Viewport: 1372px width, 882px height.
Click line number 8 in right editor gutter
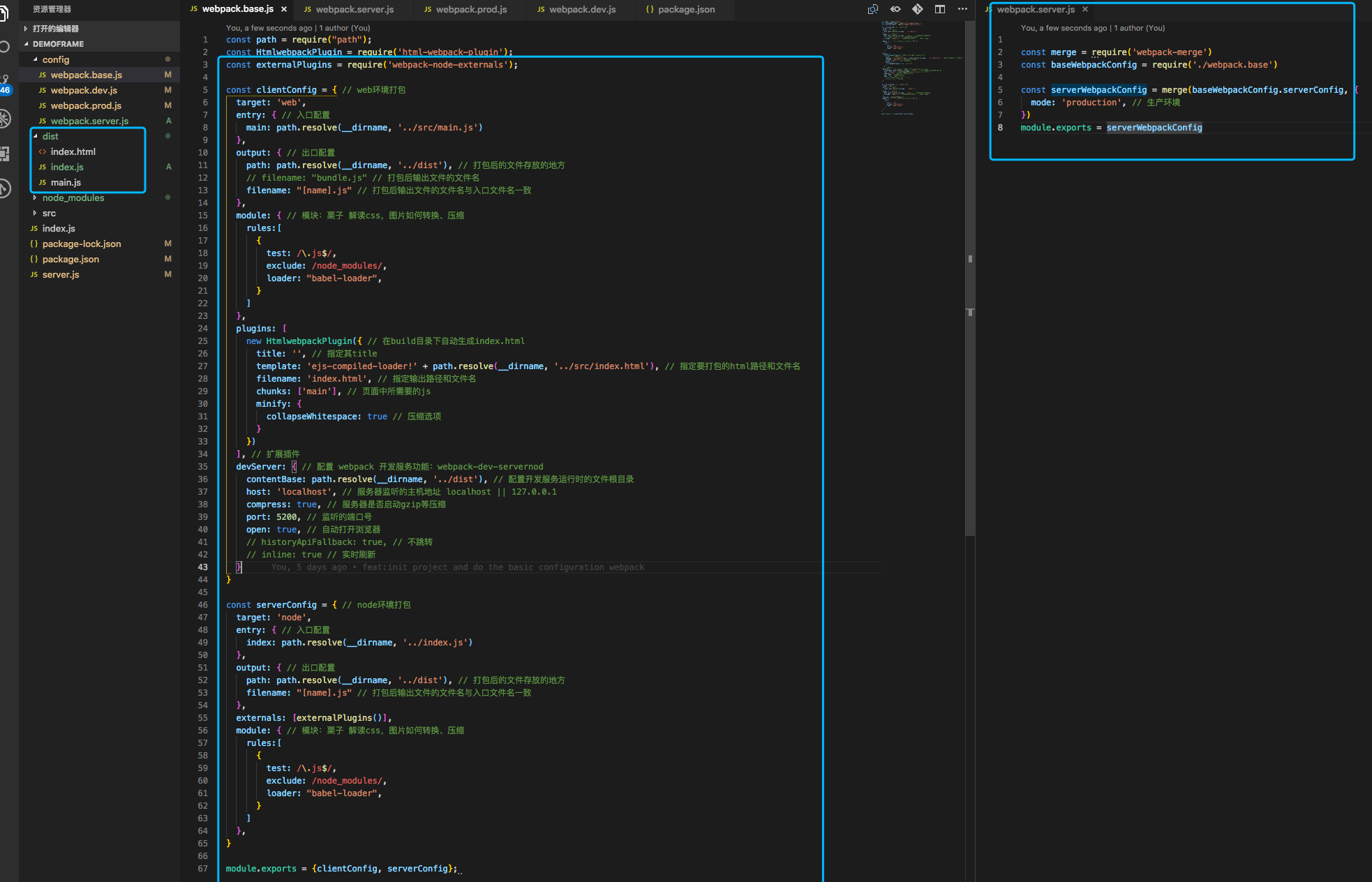(1000, 128)
